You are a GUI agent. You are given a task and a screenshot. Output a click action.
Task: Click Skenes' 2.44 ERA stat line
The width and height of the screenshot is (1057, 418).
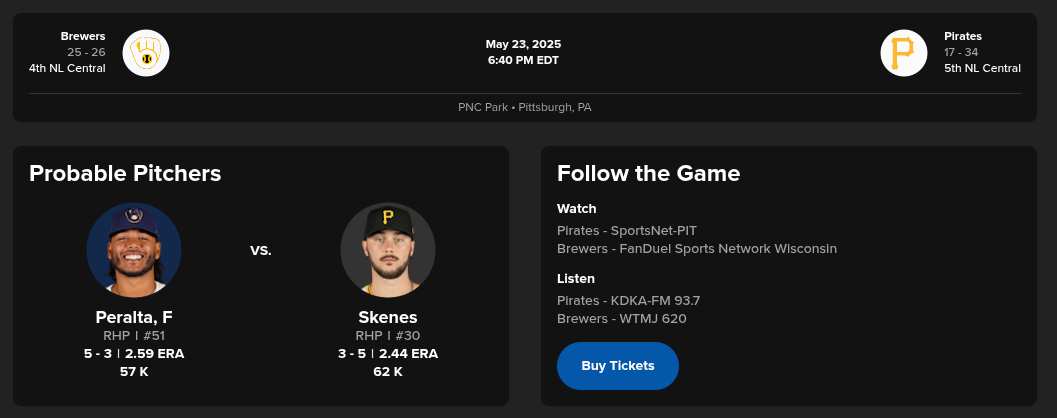coord(388,353)
